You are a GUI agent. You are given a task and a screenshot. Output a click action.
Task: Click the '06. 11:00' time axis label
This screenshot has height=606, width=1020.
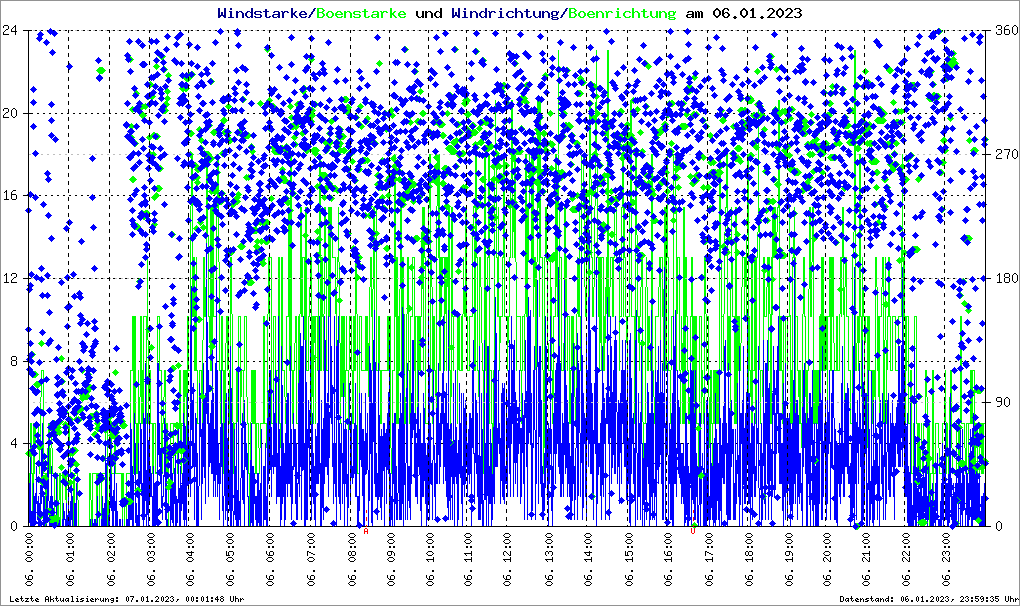point(470,559)
